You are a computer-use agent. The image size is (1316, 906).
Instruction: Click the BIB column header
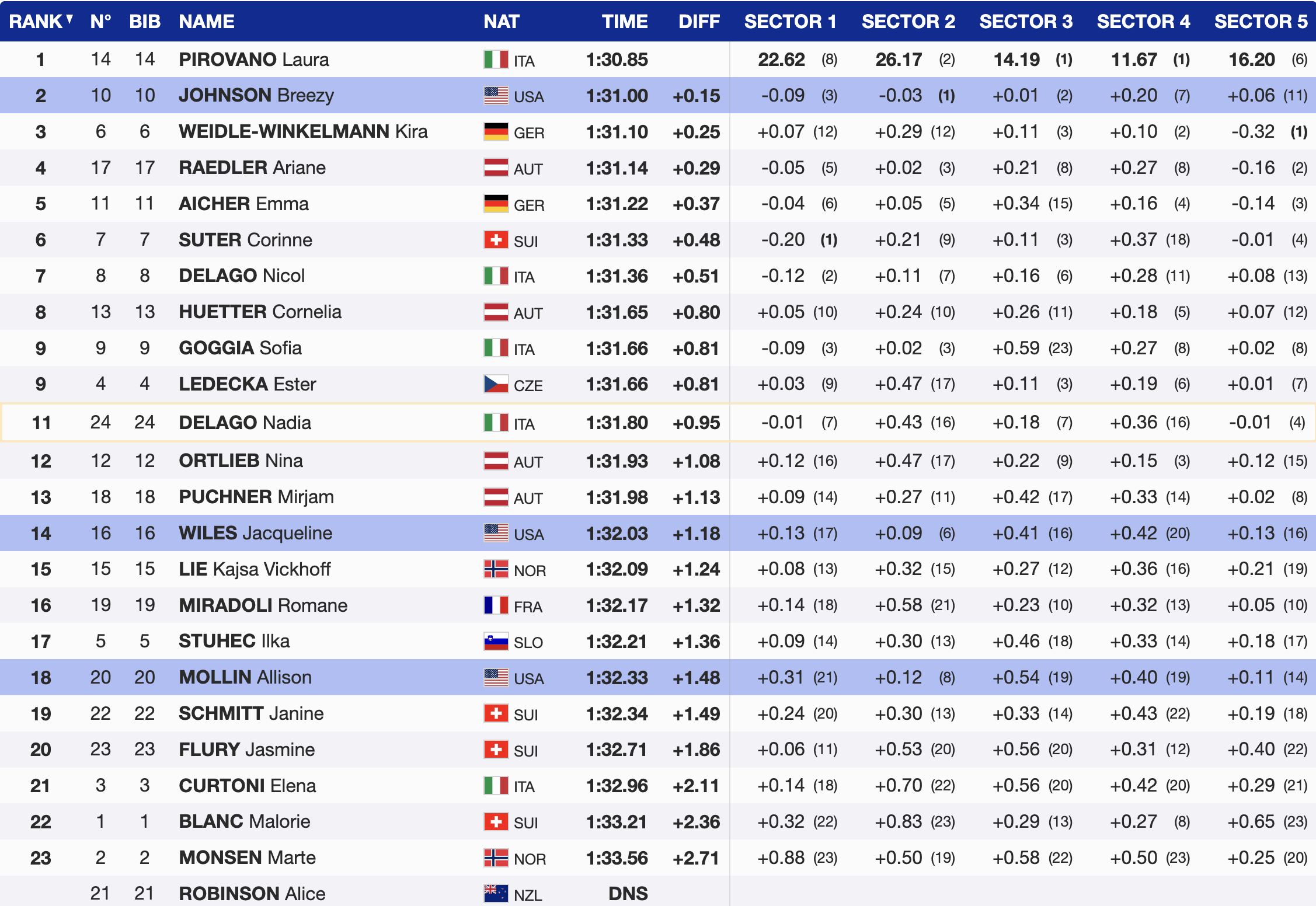click(144, 22)
